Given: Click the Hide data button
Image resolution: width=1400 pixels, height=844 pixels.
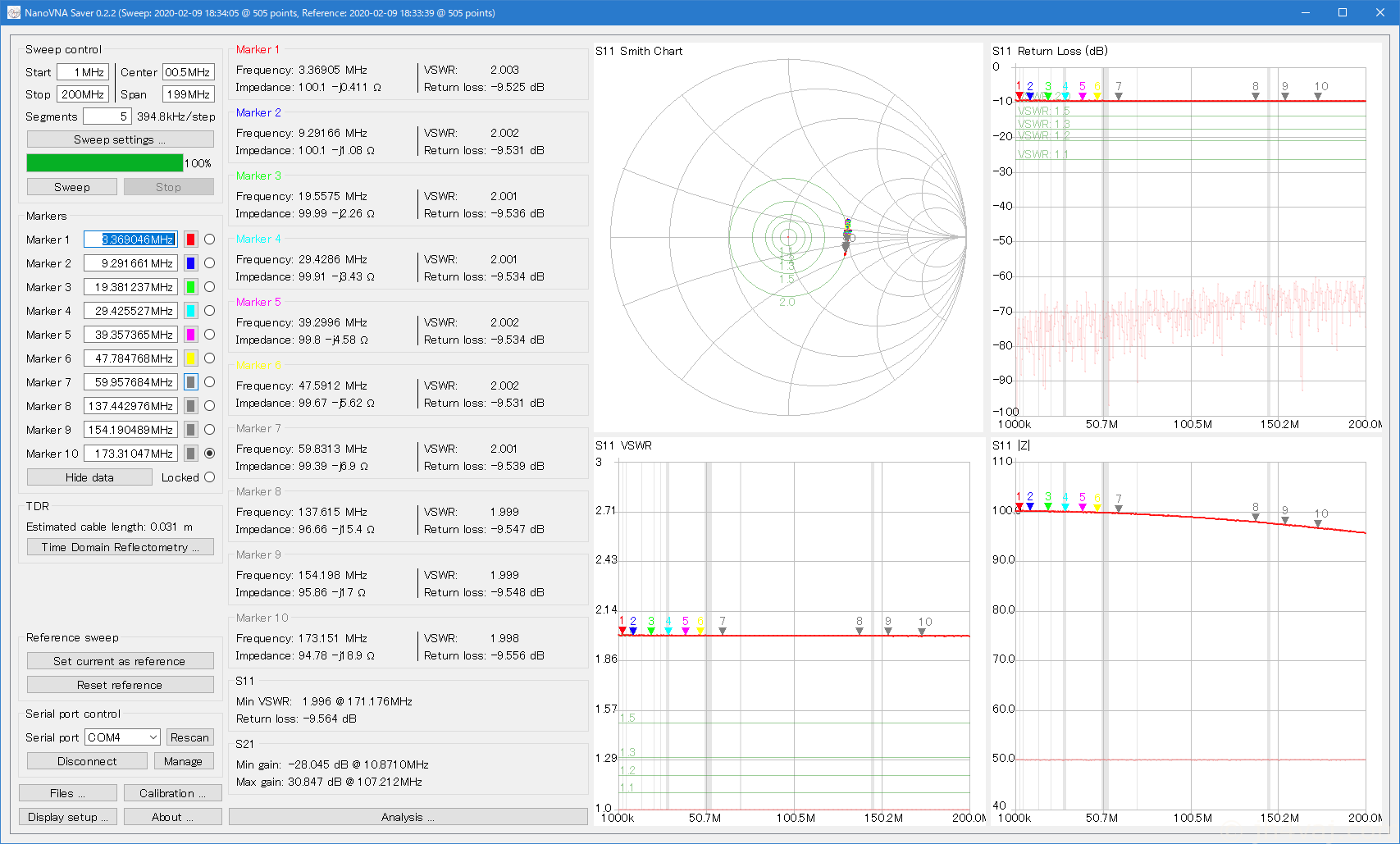Looking at the screenshot, I should tap(89, 477).
